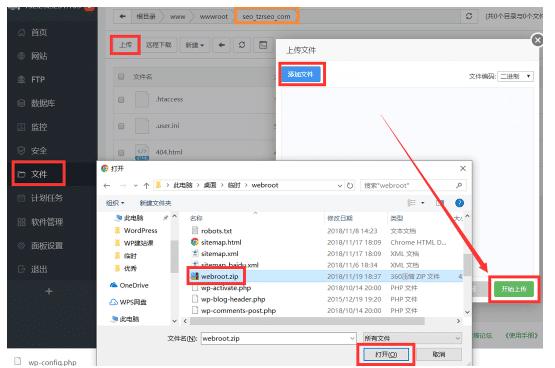Select sitemap.xml in file list
This screenshot has height=368, width=555.
tap(219, 254)
